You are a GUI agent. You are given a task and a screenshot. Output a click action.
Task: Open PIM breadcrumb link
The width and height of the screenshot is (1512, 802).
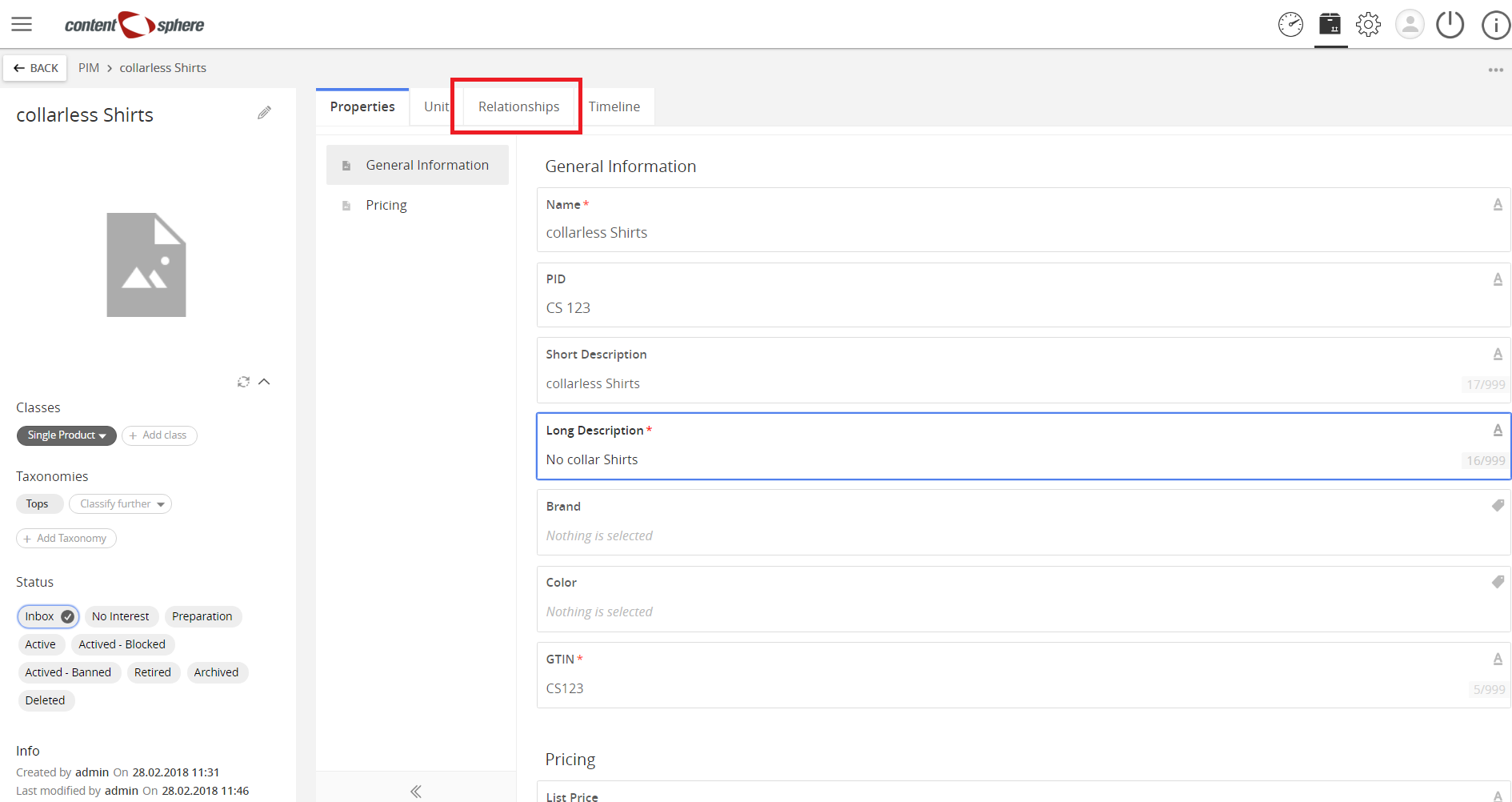[x=89, y=68]
